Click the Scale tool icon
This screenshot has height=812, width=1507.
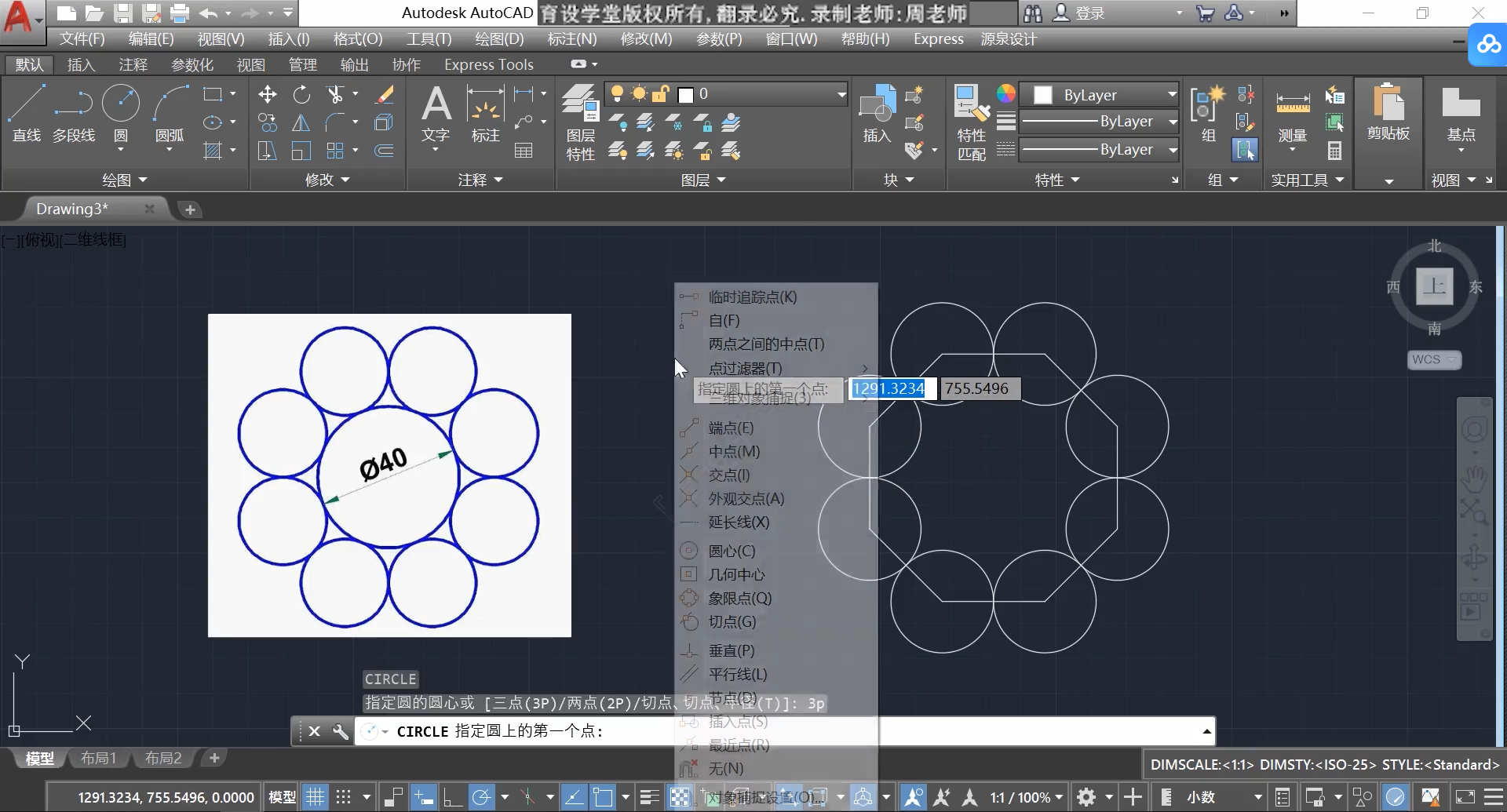tap(301, 151)
